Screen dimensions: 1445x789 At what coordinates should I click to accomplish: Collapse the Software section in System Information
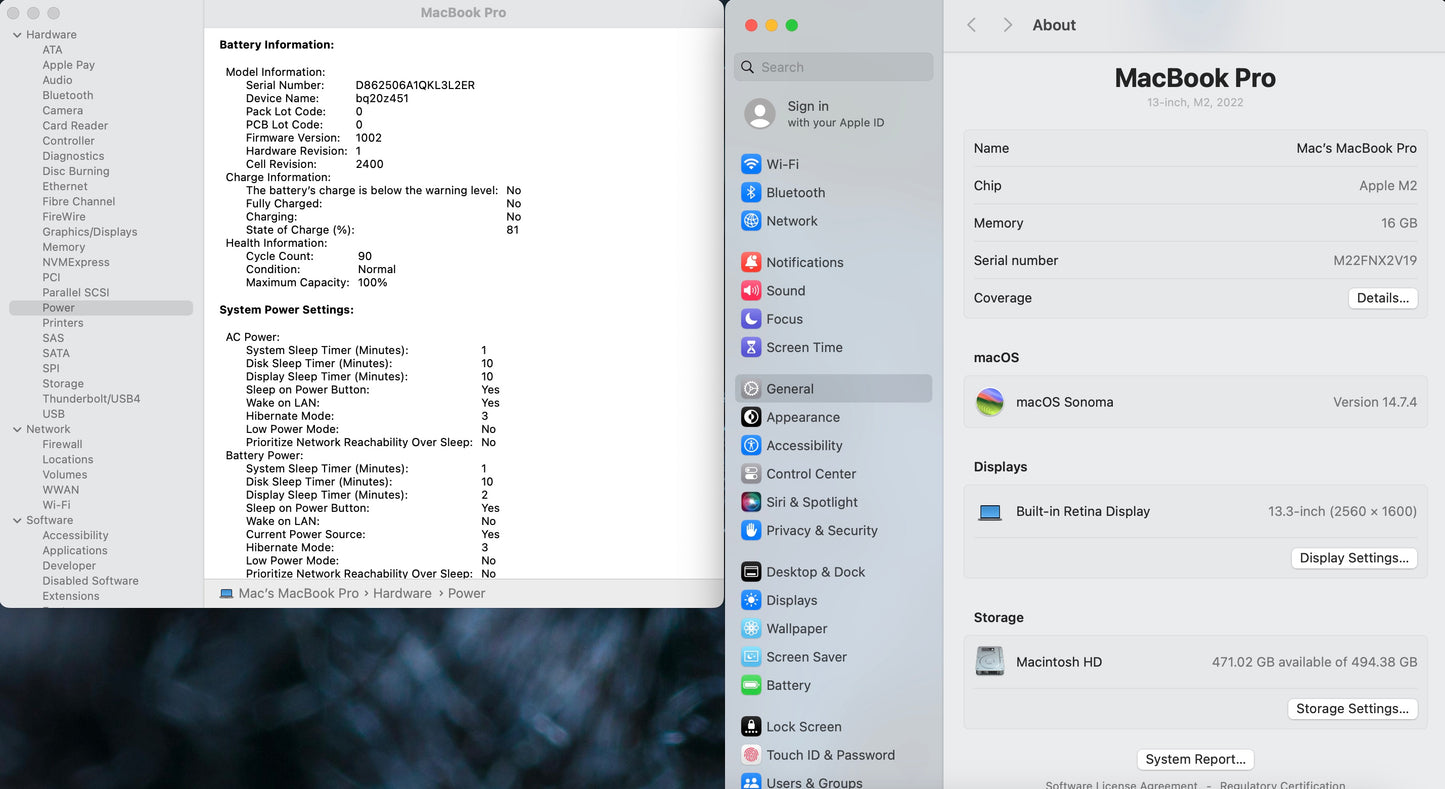click(17, 520)
